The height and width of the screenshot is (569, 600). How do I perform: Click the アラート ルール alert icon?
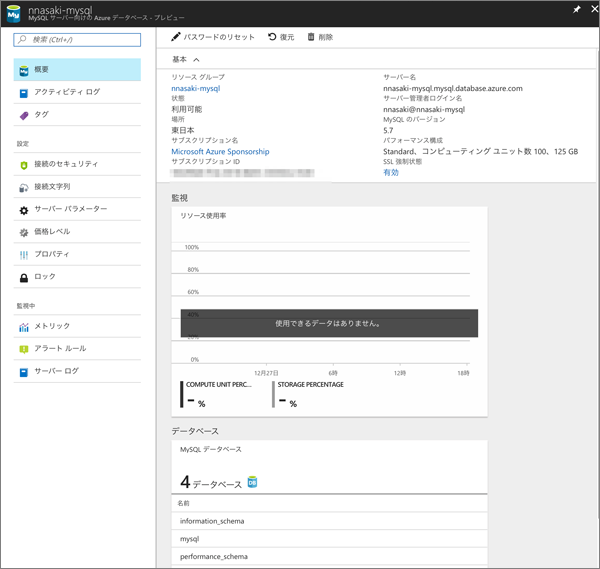[x=24, y=349]
